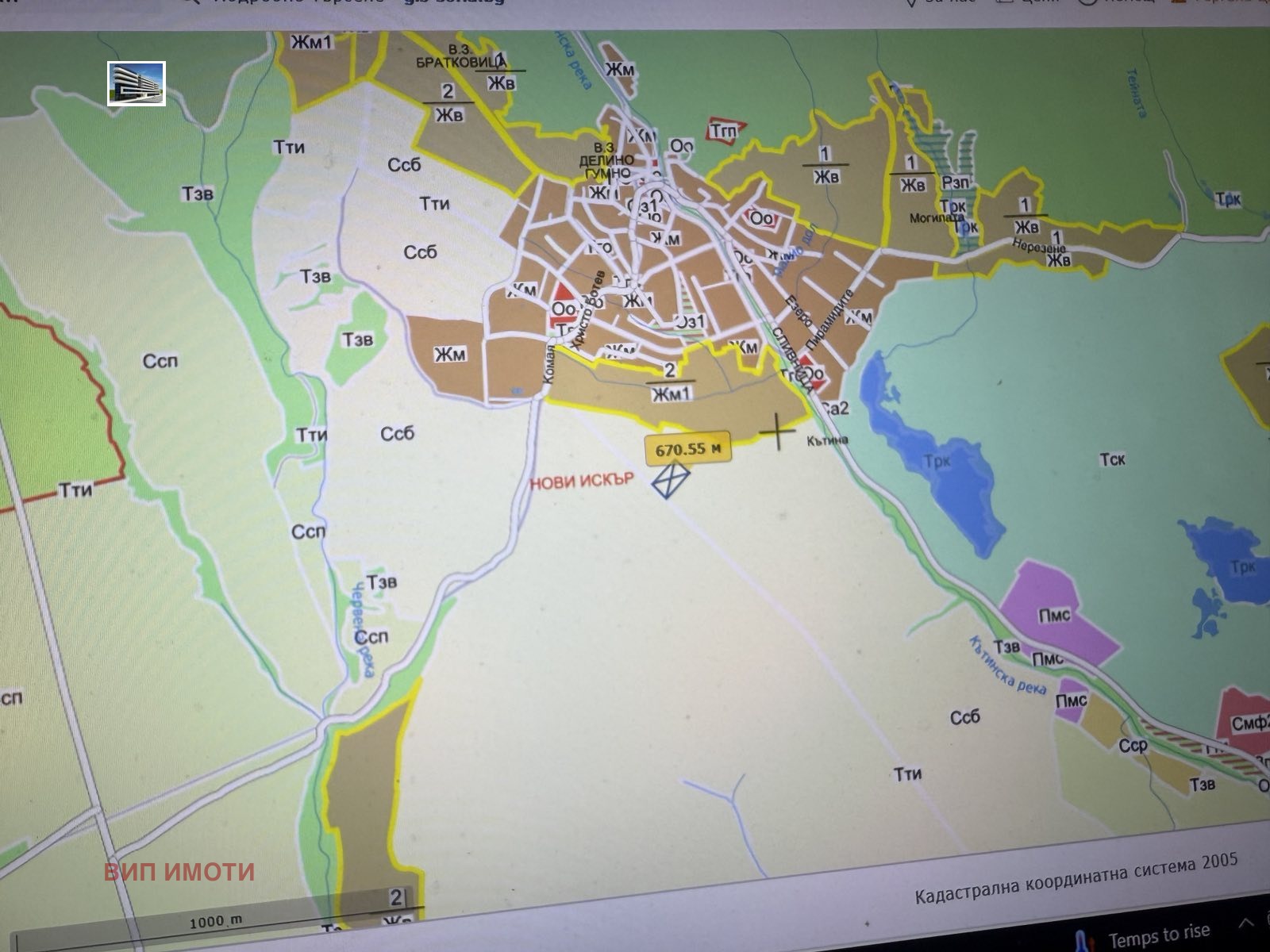This screenshot has width=1270, height=952.
Task: Select the Тск zone label
Action: coord(1112,459)
